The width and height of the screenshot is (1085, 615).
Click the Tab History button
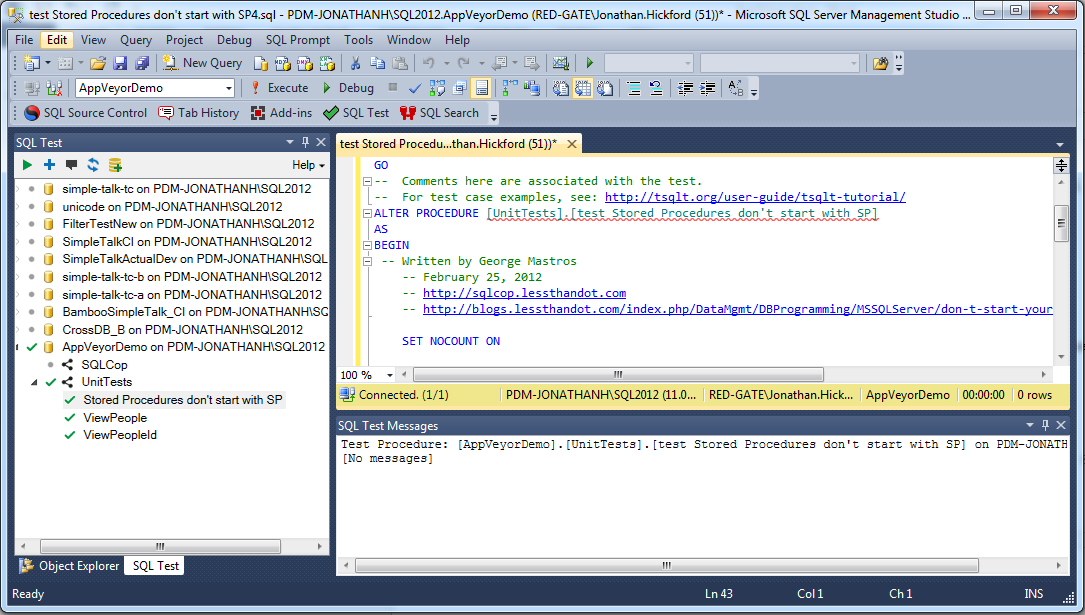[x=199, y=113]
